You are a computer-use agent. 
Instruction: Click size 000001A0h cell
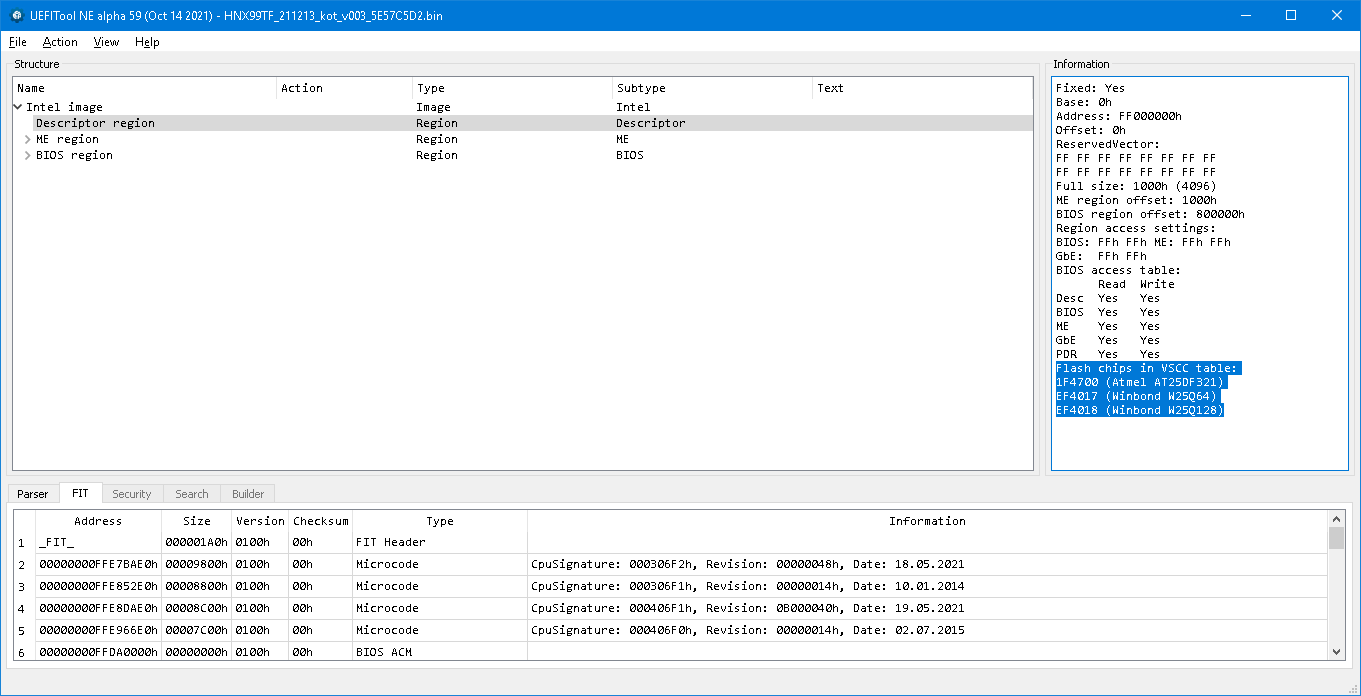[x=197, y=542]
